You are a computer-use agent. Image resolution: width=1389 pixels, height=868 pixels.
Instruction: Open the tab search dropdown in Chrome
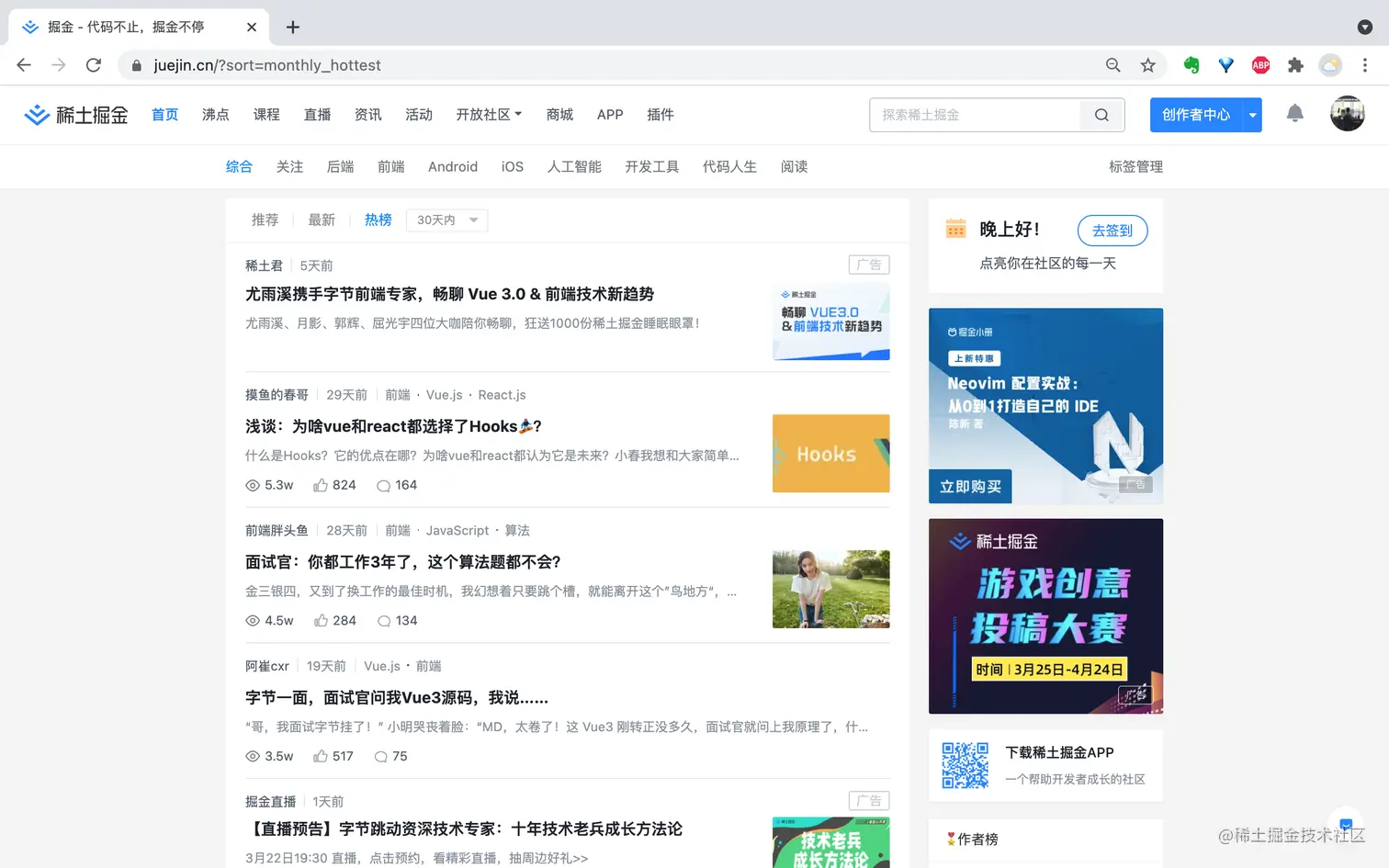click(1365, 28)
